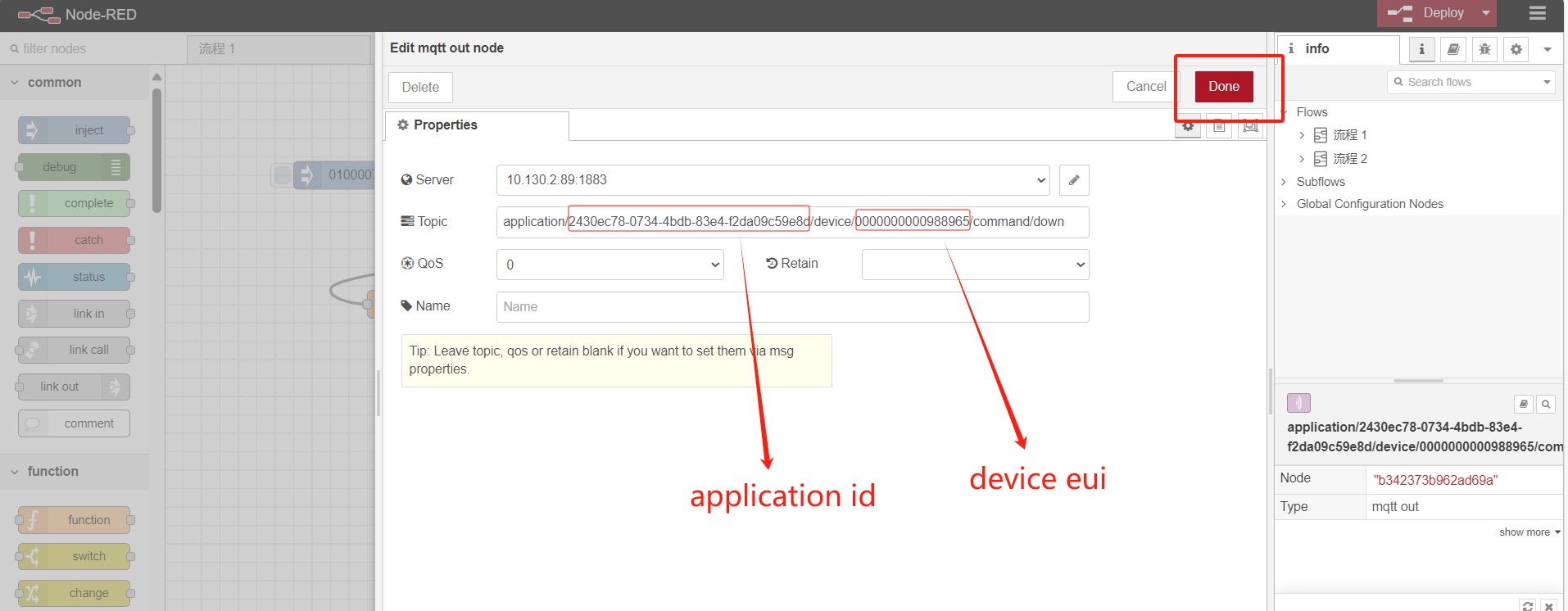Edit the server config with the pencil button

click(1074, 180)
